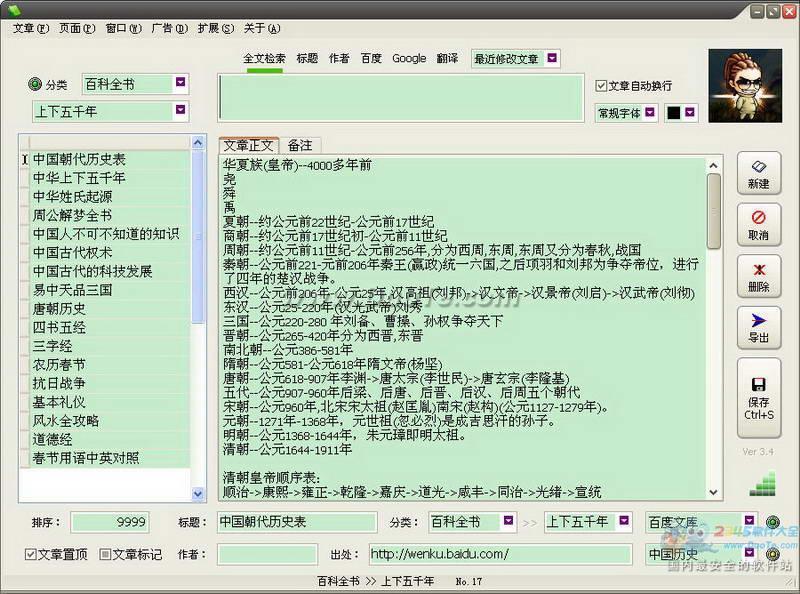Open the 文章 menu in the menu bar
The width and height of the screenshot is (800, 594).
[30, 28]
